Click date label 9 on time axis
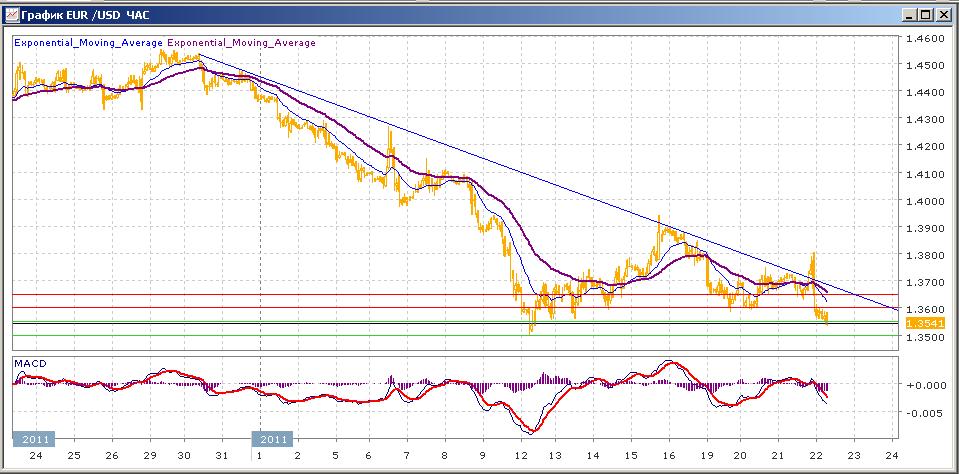Screen dimensions: 959x474 coord(483,456)
